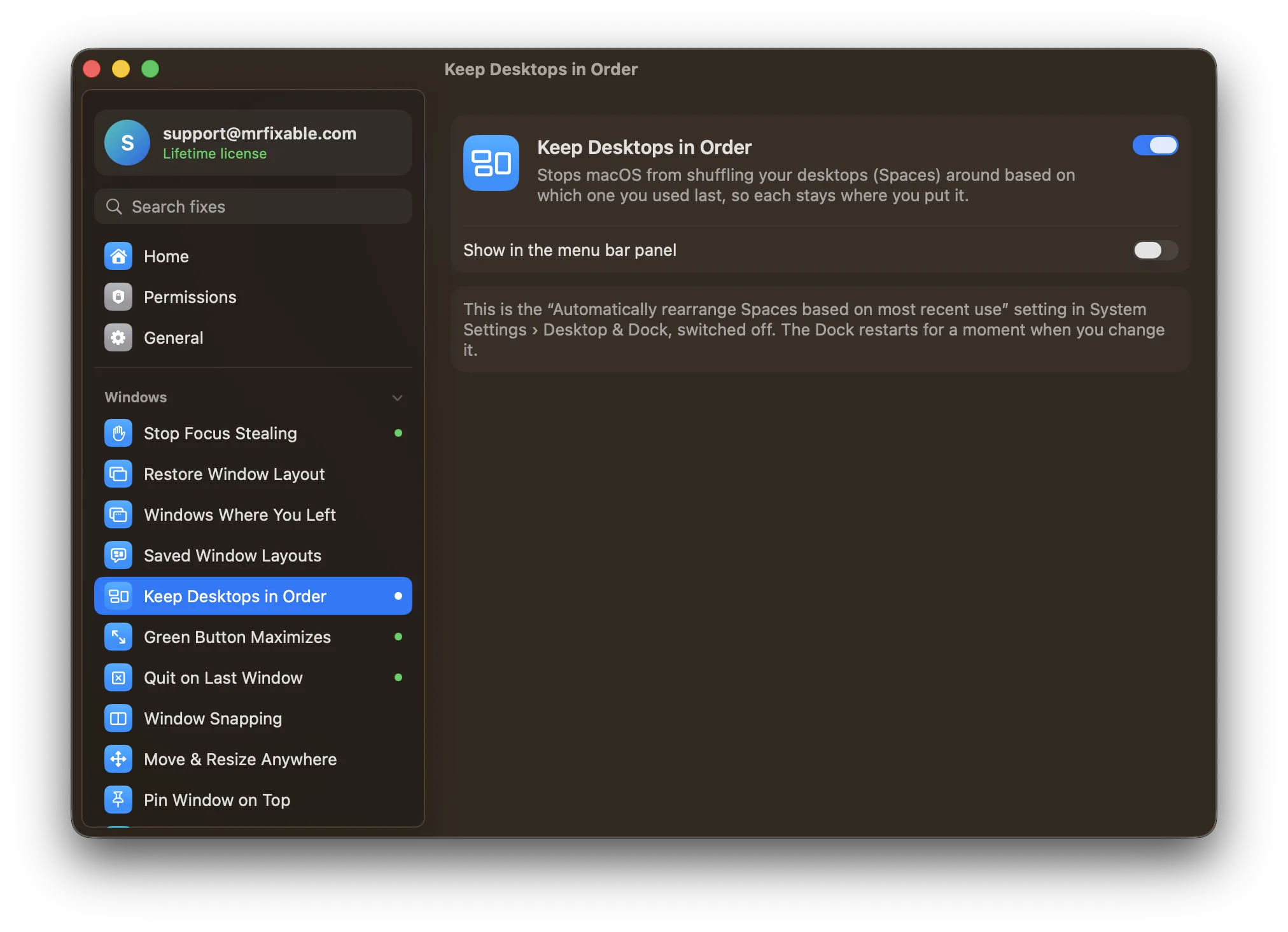Click the green status dot beside Stop Focus Stealing
Screen dimensions: 1288x932
398,434
